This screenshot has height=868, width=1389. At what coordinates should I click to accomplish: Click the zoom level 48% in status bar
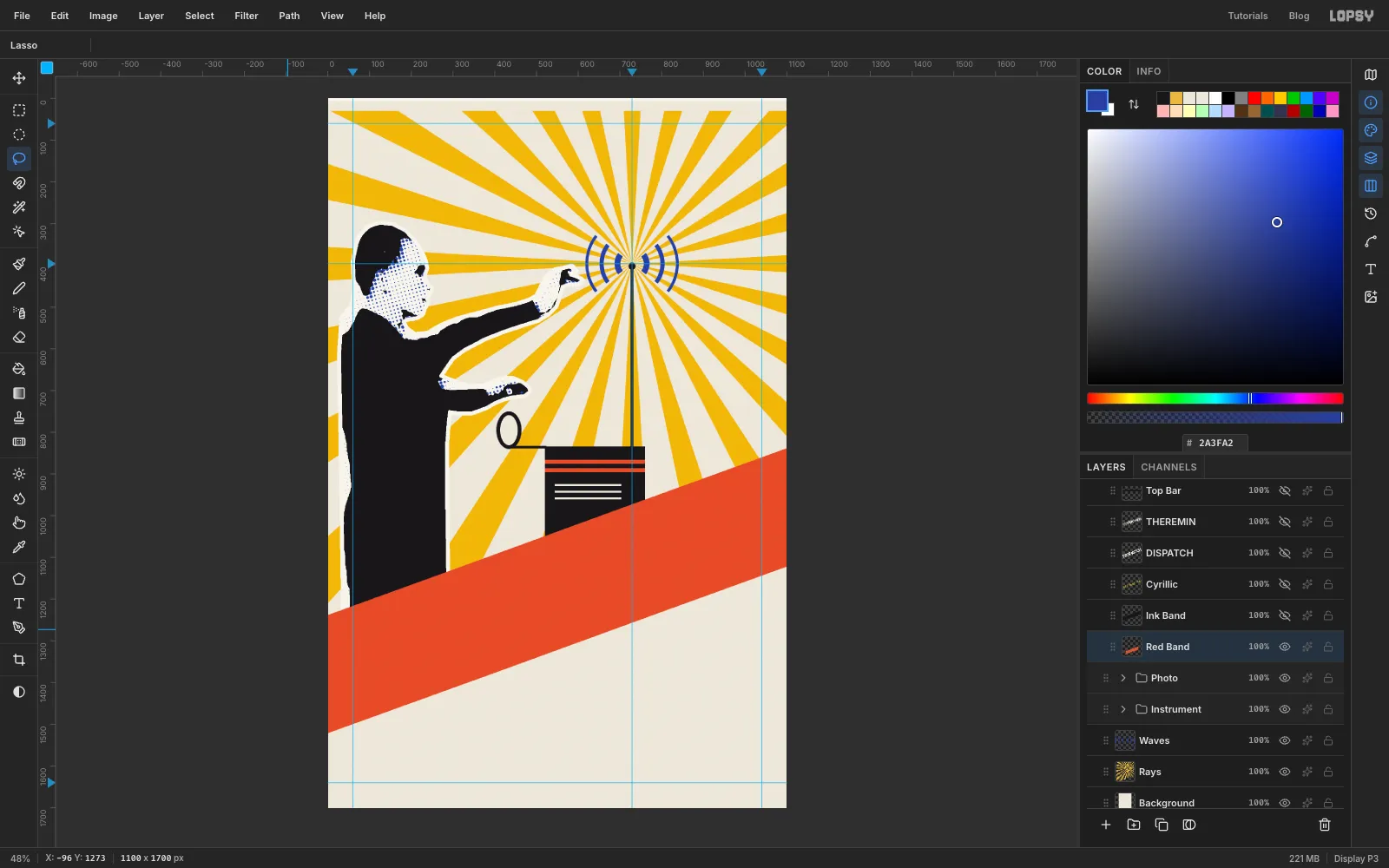20,858
